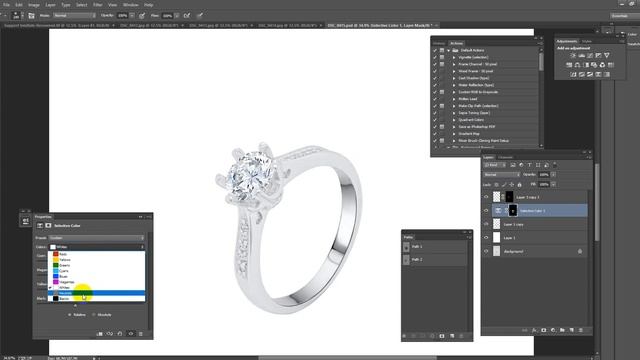Switch to the History tab
The image size is (640, 360).
pyautogui.click(x=439, y=43)
